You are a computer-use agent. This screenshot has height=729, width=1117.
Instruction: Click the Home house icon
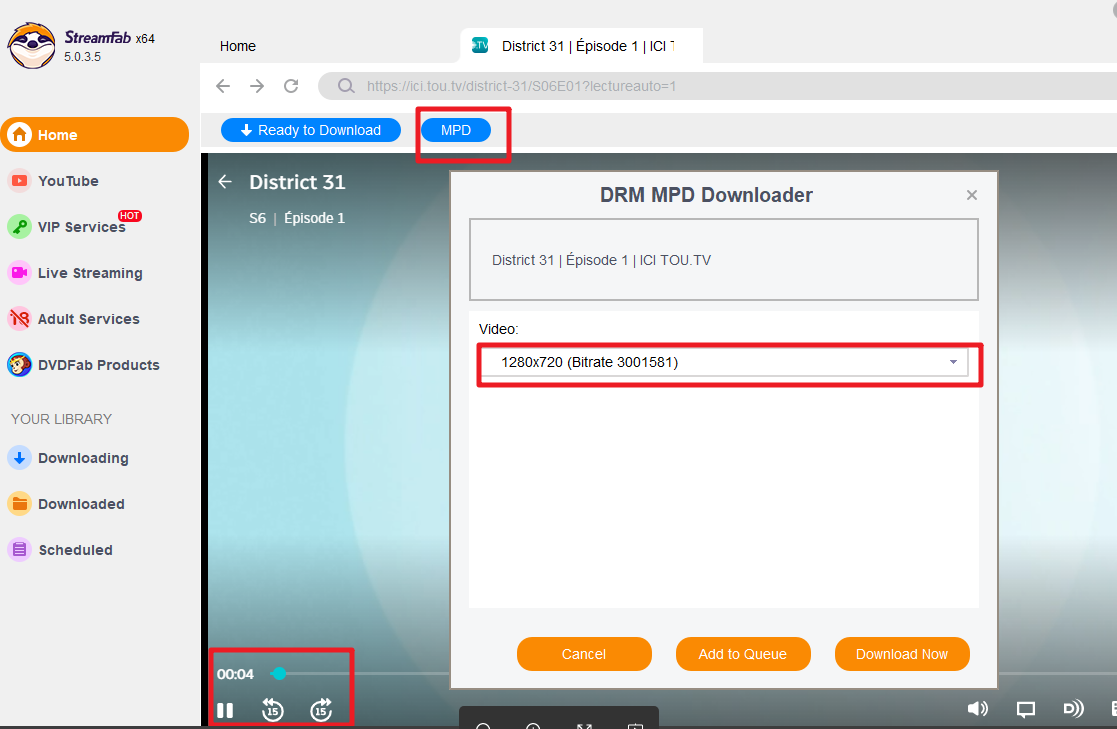click(19, 135)
